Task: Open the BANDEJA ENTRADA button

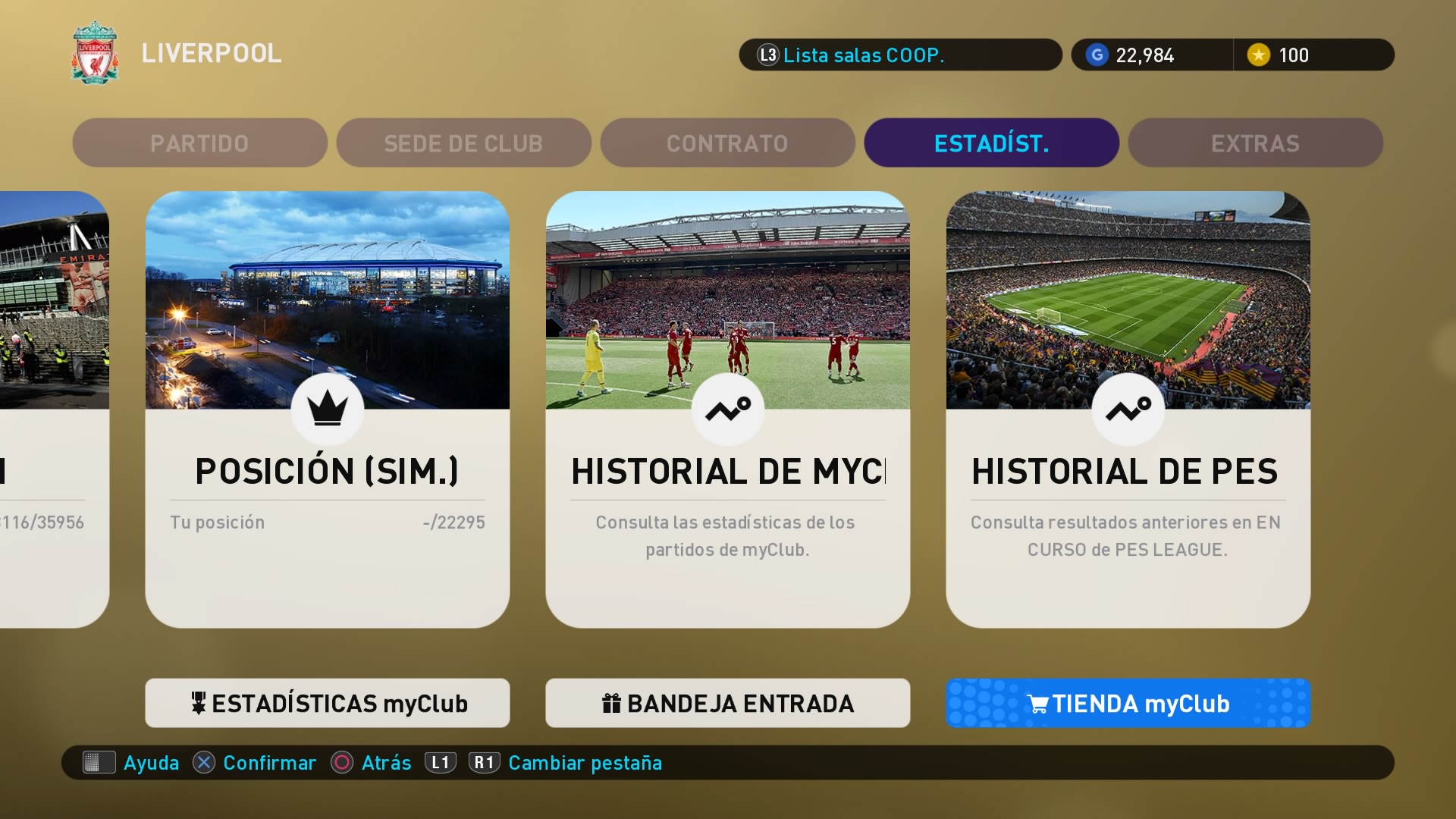Action: pyautogui.click(x=728, y=703)
